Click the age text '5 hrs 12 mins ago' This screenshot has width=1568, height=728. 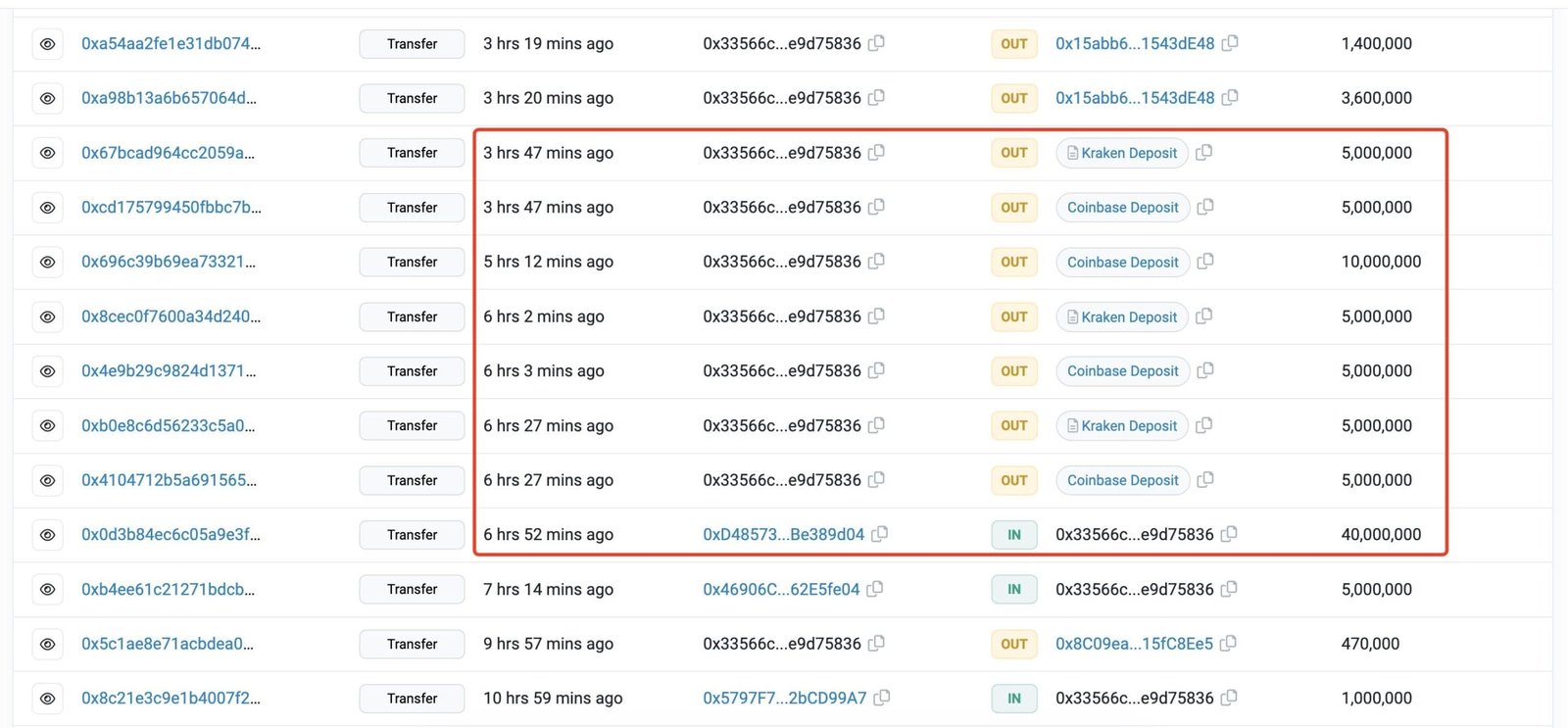coord(548,262)
